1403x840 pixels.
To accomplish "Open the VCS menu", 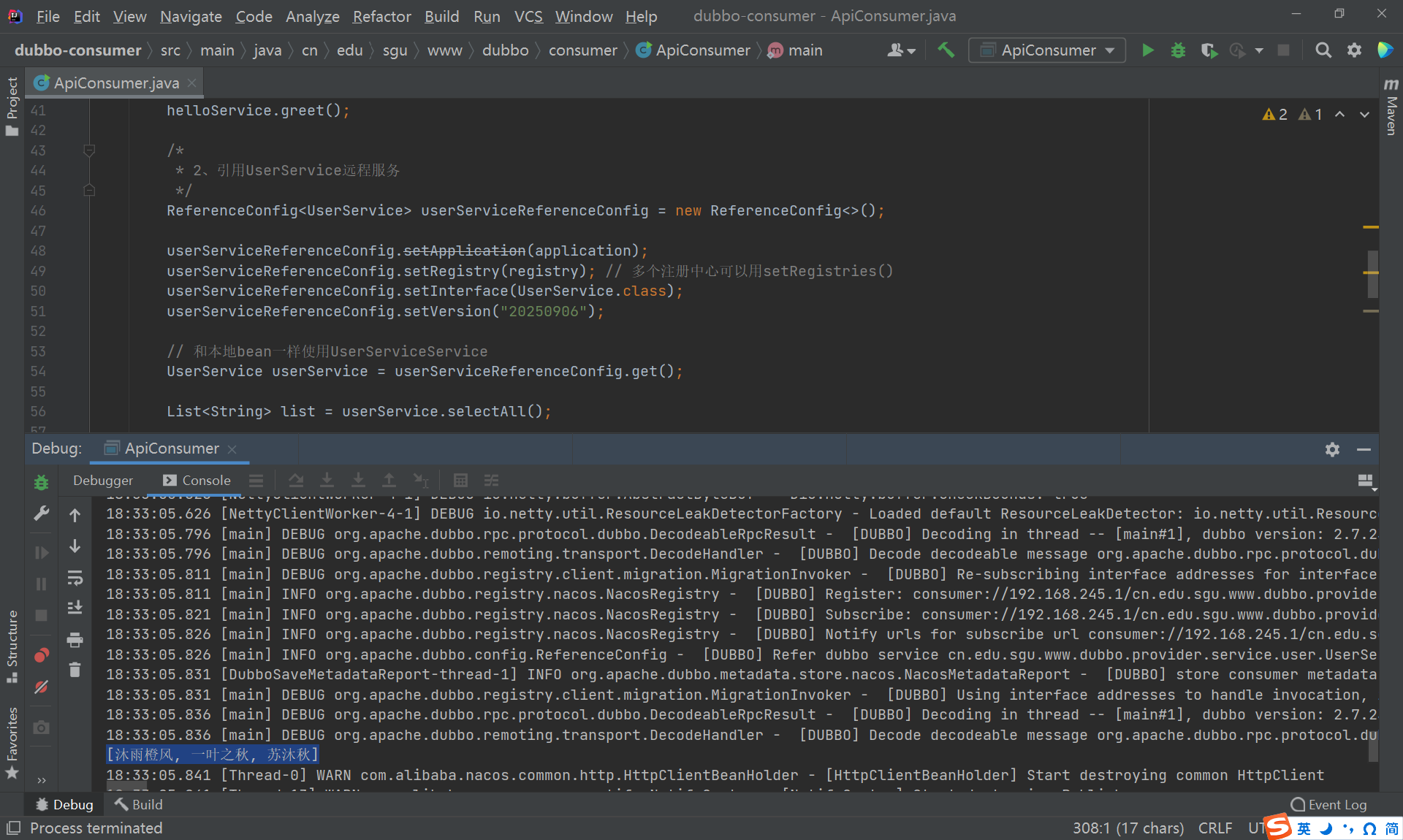I will pyautogui.click(x=528, y=16).
